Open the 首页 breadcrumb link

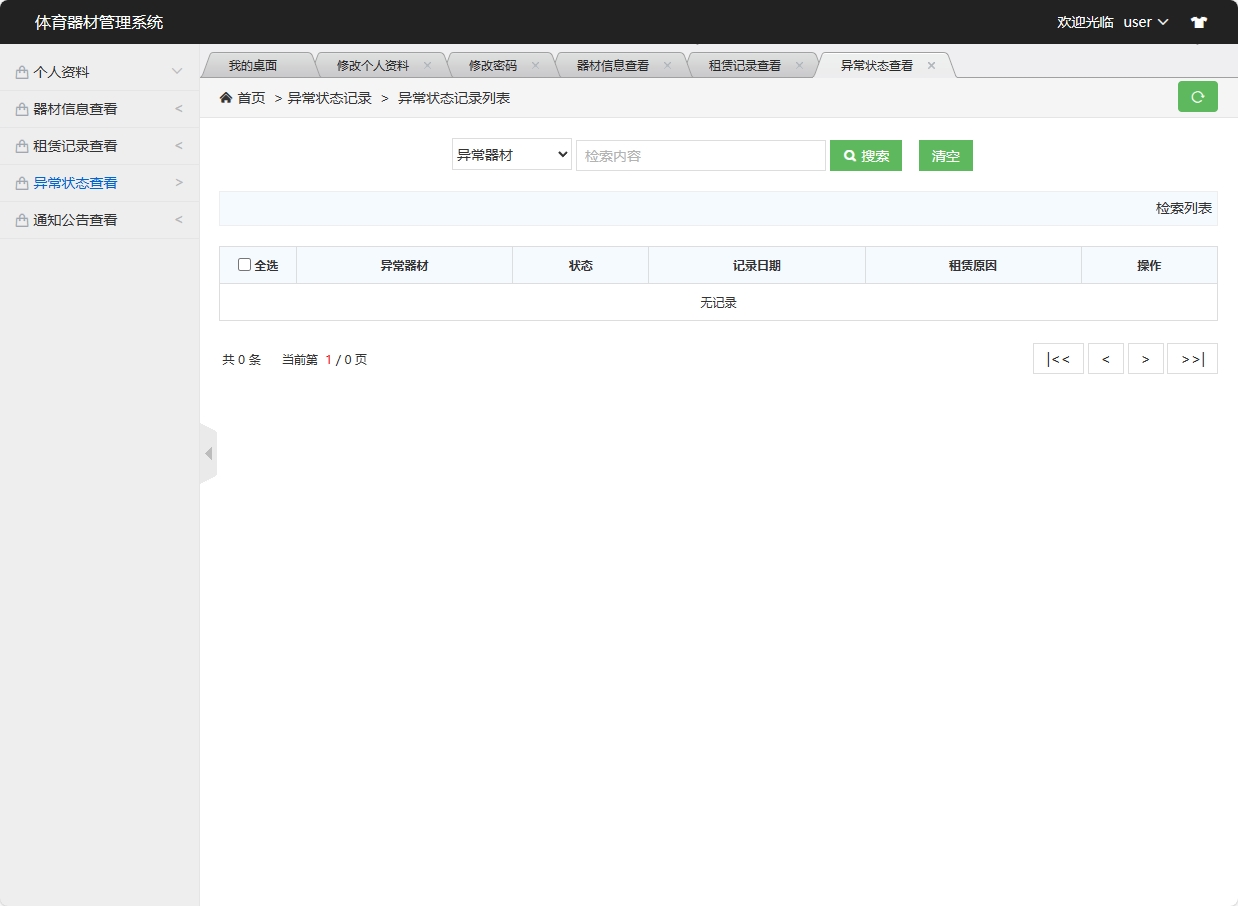(x=252, y=97)
